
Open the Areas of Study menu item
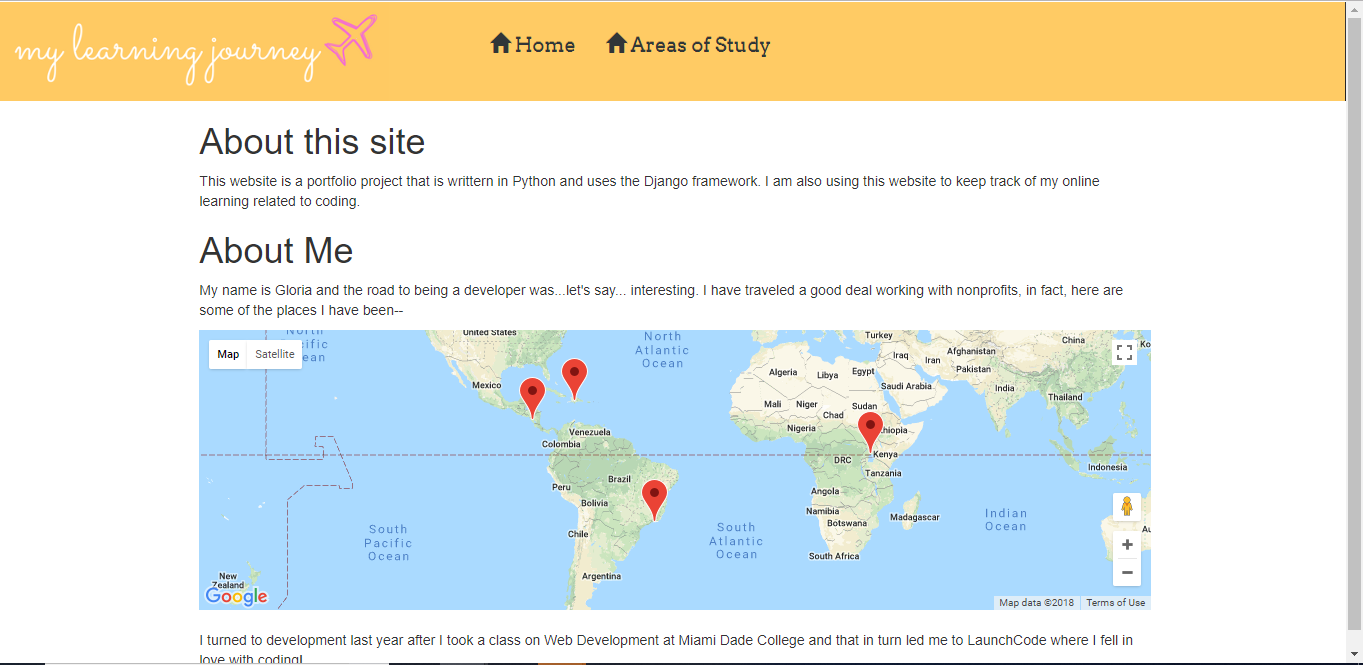click(x=700, y=44)
